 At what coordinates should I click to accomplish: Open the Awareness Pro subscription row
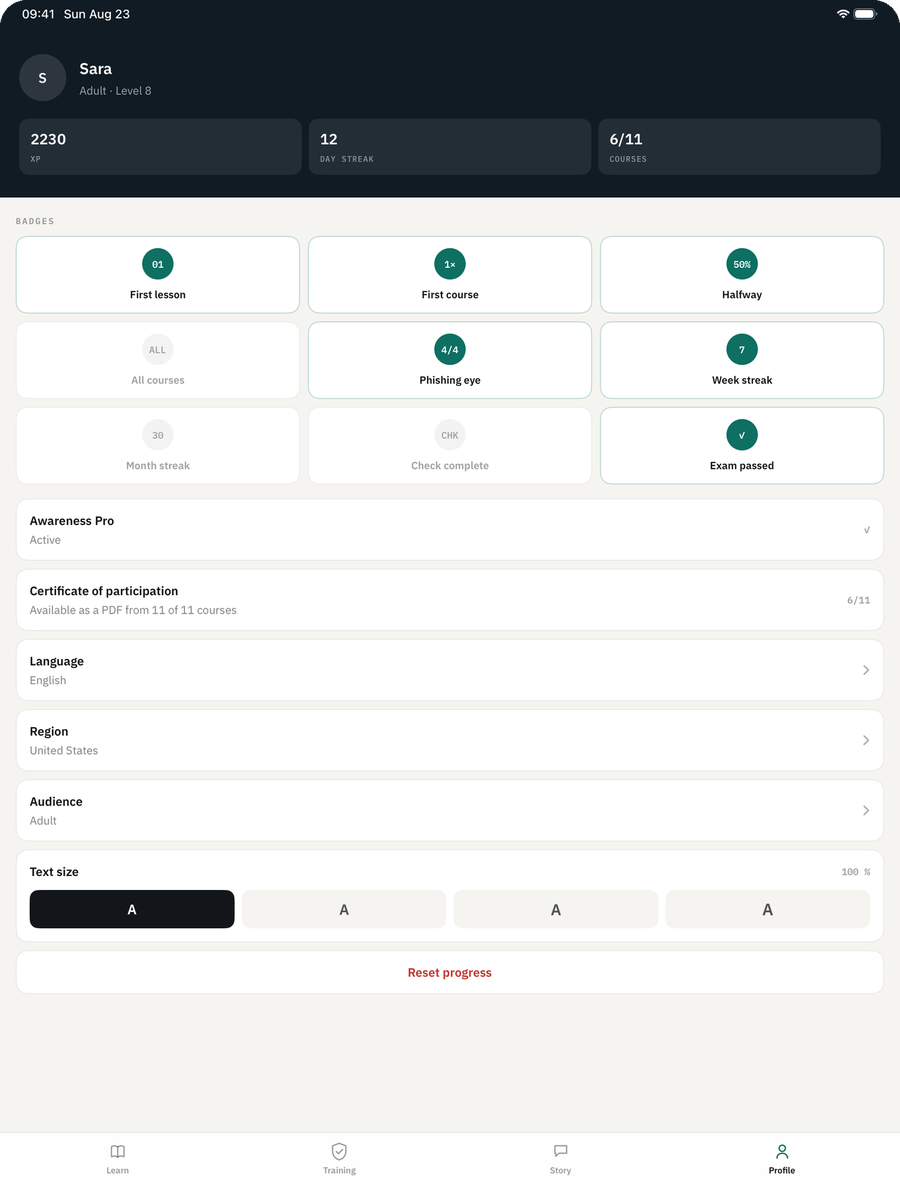pyautogui.click(x=450, y=530)
